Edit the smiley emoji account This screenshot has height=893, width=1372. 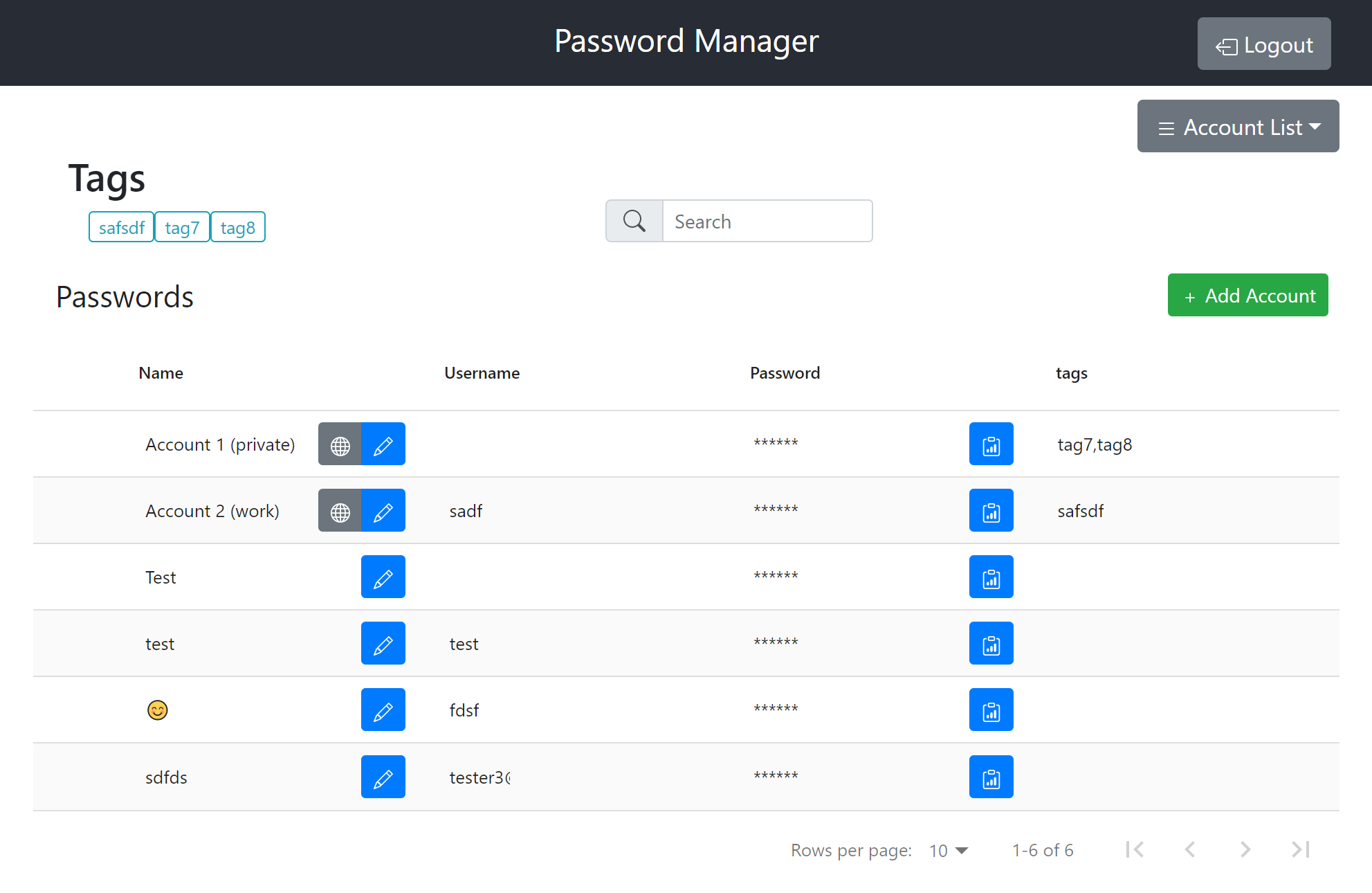383,710
